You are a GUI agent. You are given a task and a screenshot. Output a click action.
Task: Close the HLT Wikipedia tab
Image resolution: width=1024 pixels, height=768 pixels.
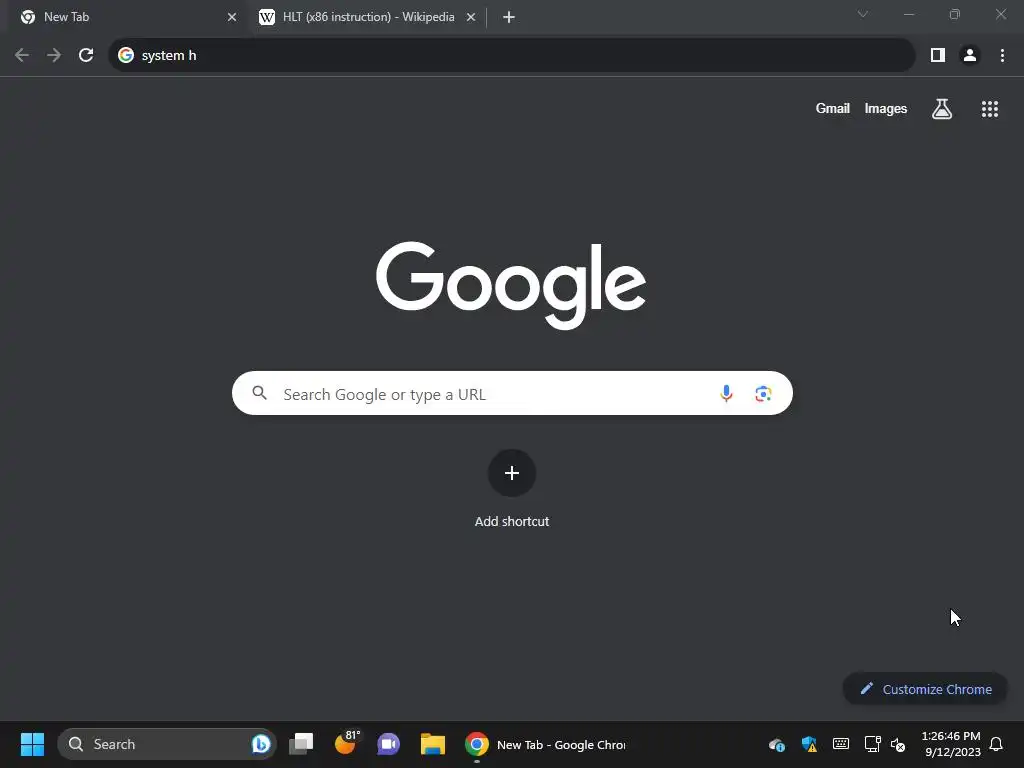[471, 17]
